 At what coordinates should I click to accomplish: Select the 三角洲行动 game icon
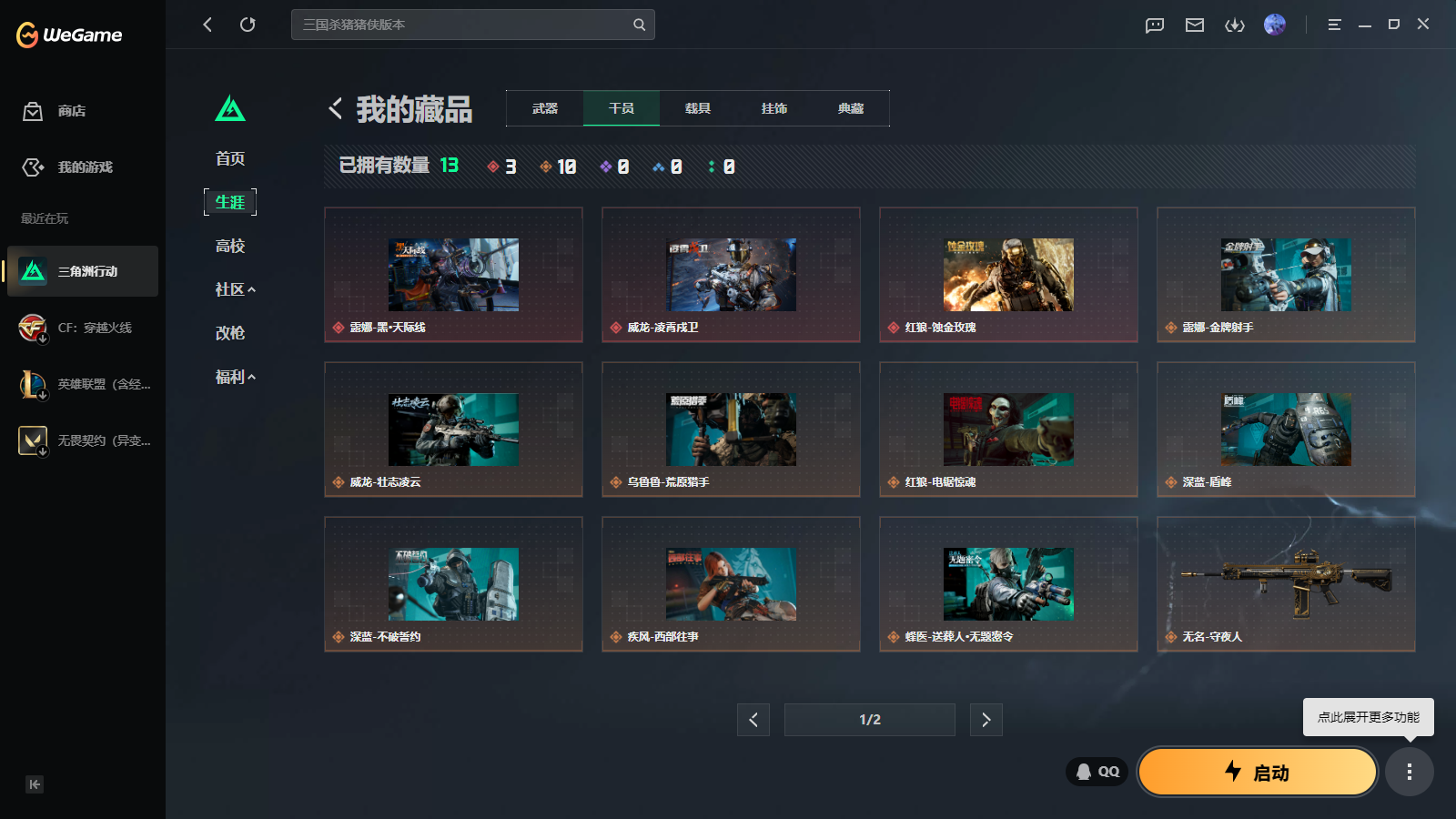click(x=34, y=271)
